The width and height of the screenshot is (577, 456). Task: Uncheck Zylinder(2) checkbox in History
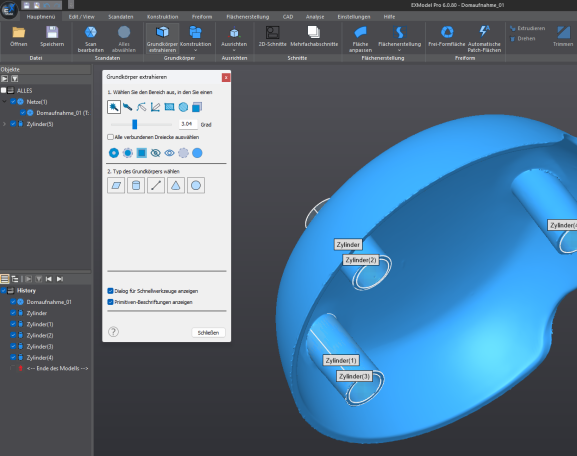click(x=13, y=335)
